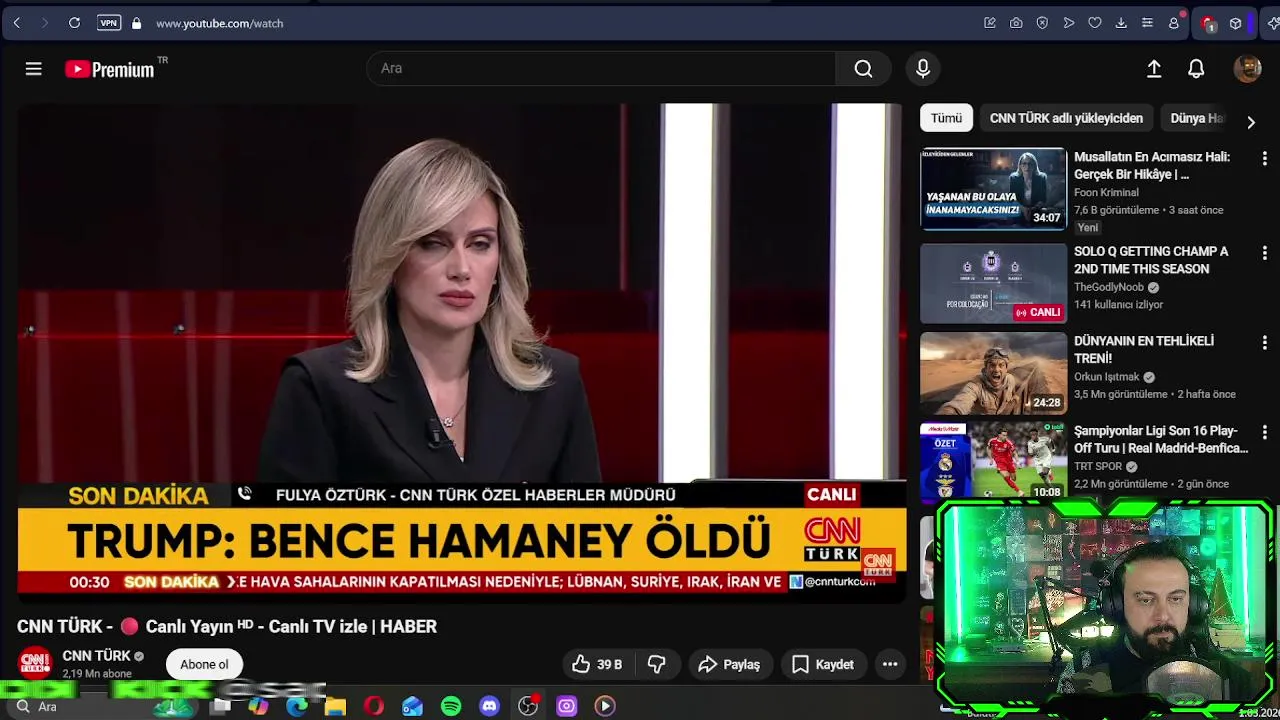
Task: Click the 'Paylaş' share button
Action: [729, 664]
